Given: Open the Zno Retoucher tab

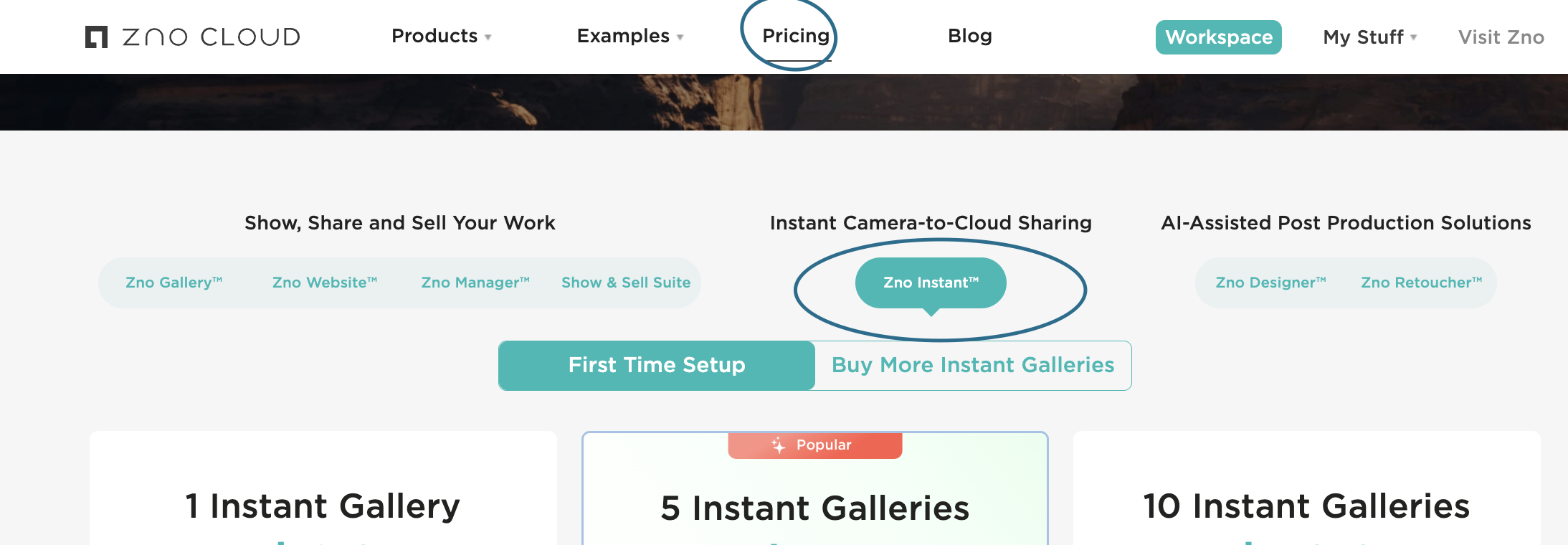Looking at the screenshot, I should pos(1421,283).
